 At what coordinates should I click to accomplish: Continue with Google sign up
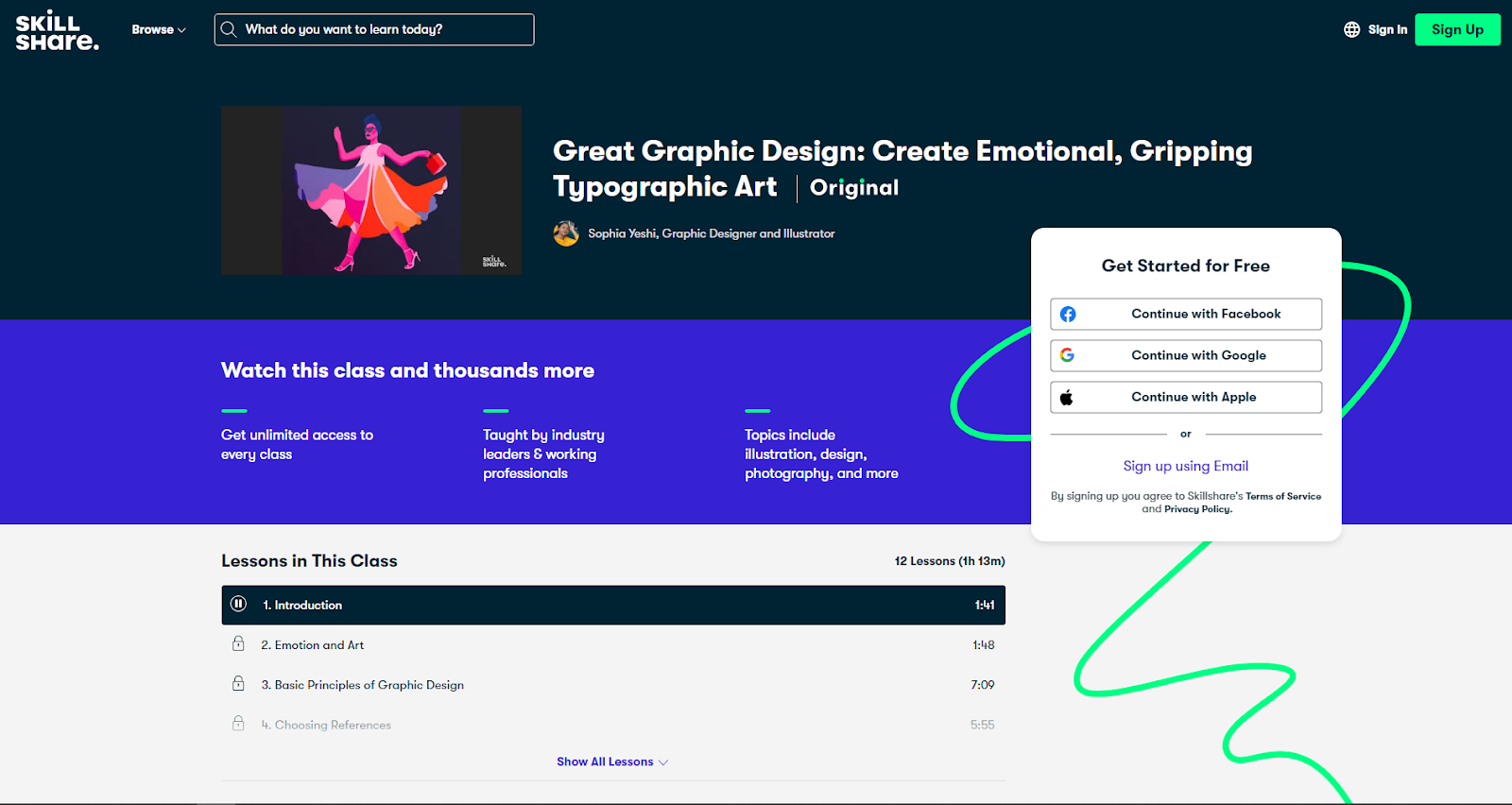coord(1186,355)
